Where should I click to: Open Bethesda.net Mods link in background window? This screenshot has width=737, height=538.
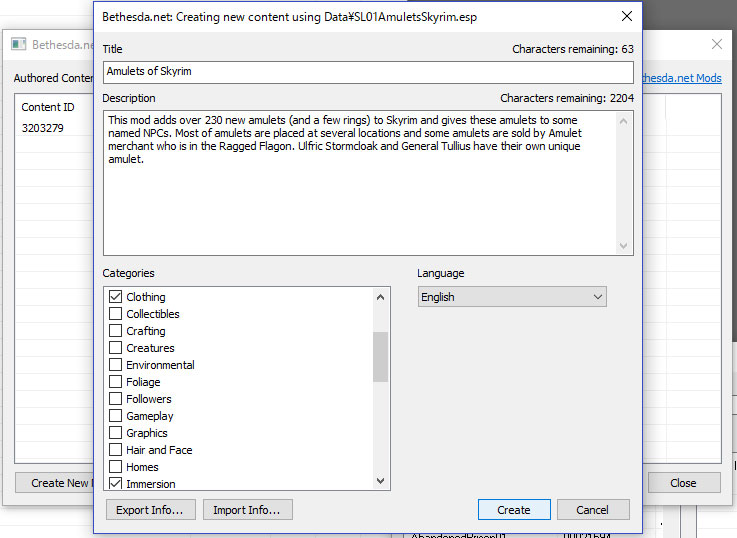(x=682, y=78)
